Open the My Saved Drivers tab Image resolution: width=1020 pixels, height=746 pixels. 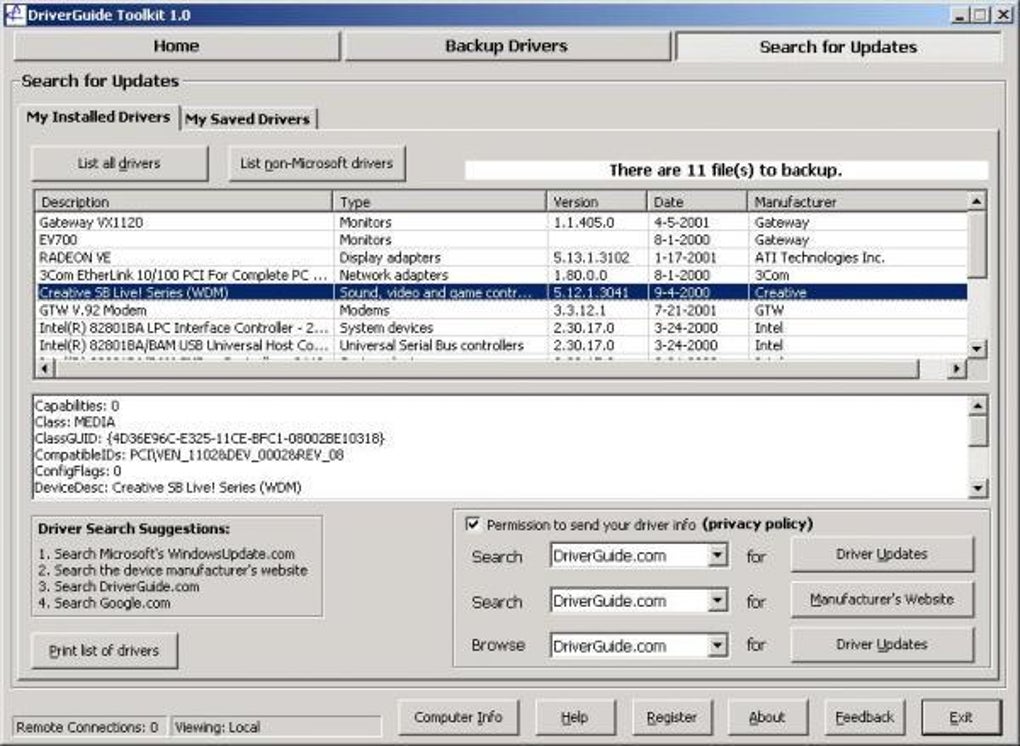click(247, 119)
